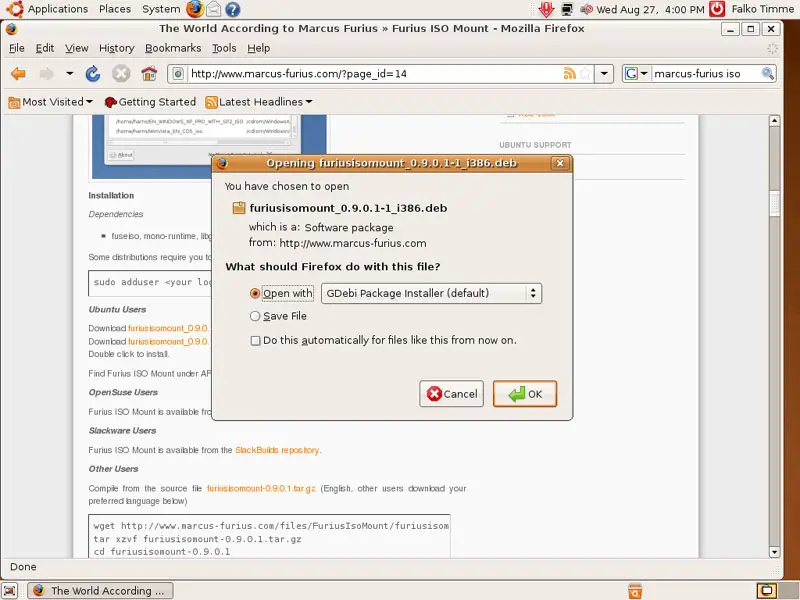Click the Cancel button in download dialog

click(452, 394)
